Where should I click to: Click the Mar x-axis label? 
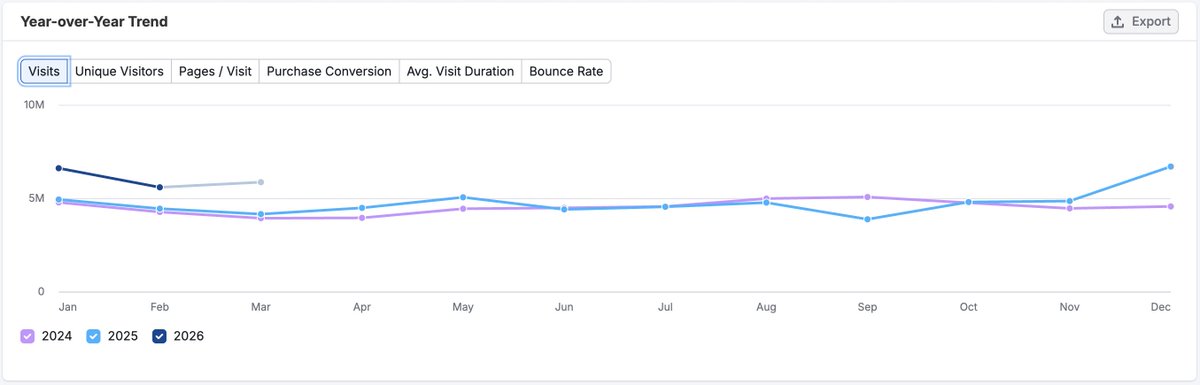click(x=261, y=307)
